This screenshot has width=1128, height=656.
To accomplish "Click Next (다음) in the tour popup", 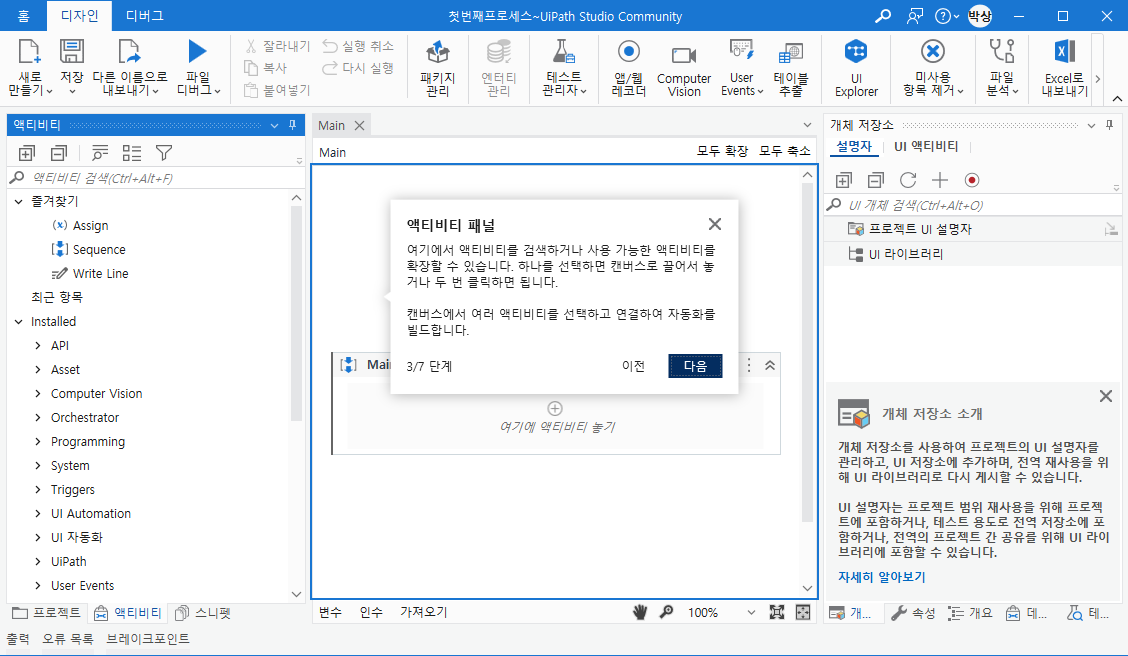I will 695,365.
